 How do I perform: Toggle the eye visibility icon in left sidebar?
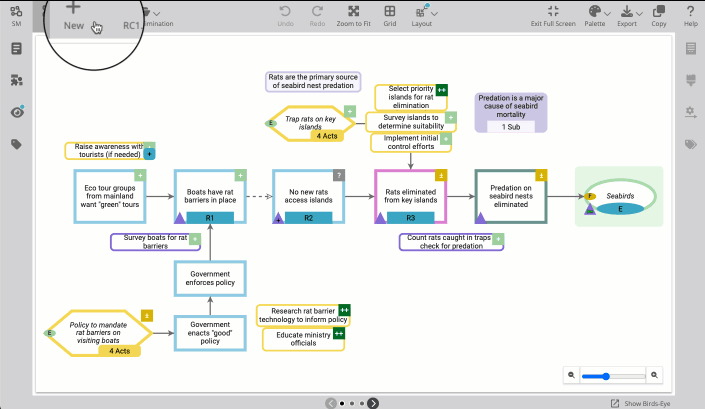tap(17, 112)
